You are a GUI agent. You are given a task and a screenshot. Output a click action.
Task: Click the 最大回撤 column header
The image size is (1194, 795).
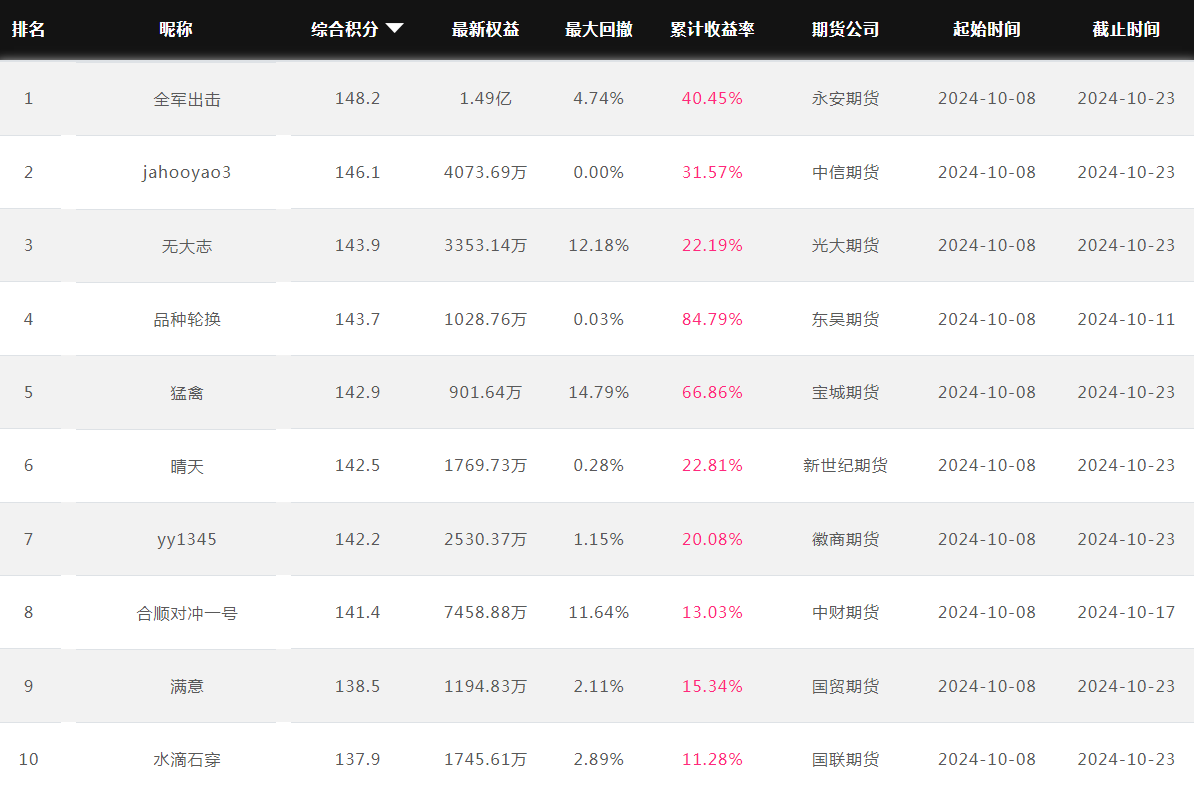pos(599,30)
